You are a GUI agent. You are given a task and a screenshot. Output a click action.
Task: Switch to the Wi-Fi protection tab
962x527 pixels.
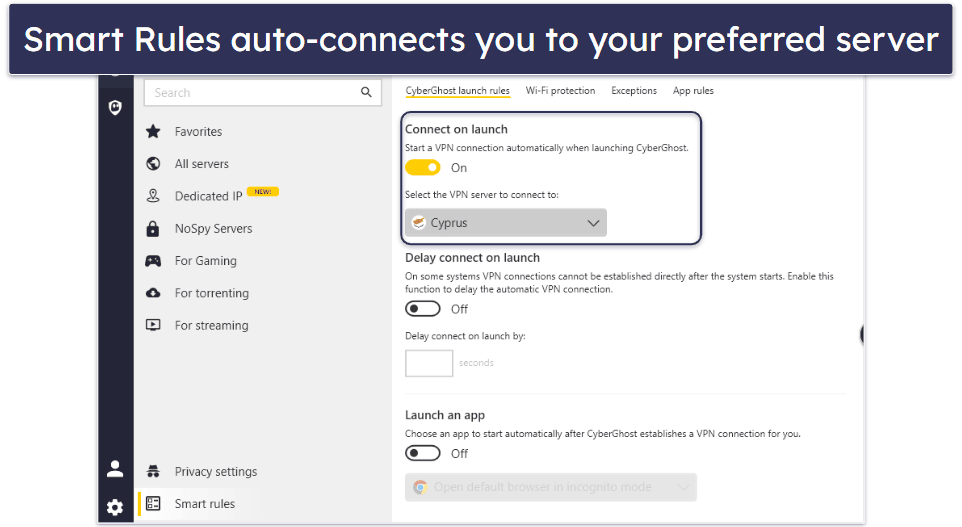560,91
